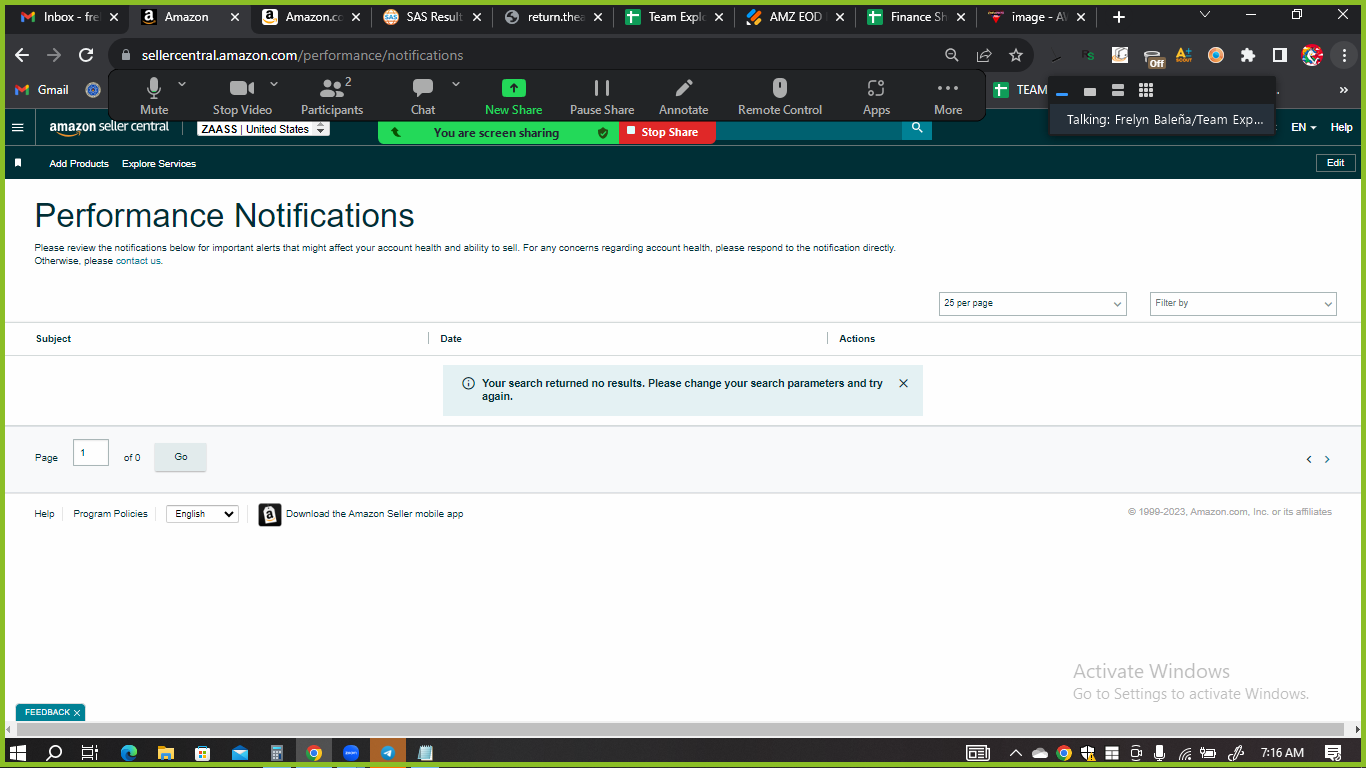1366x768 pixels.
Task: Open the English language select in footer
Action: tap(202, 514)
